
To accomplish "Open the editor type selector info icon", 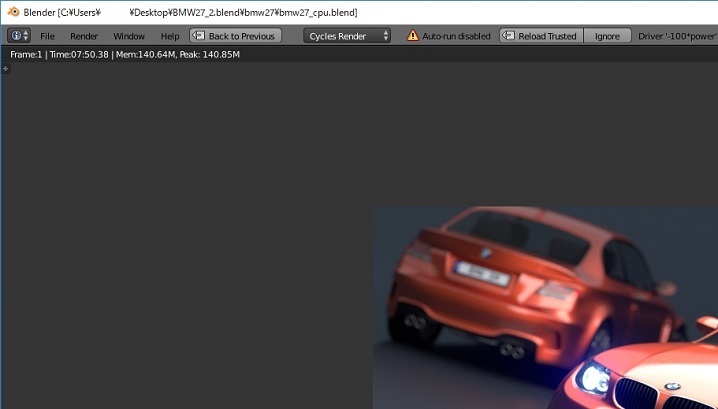I will coord(19,36).
